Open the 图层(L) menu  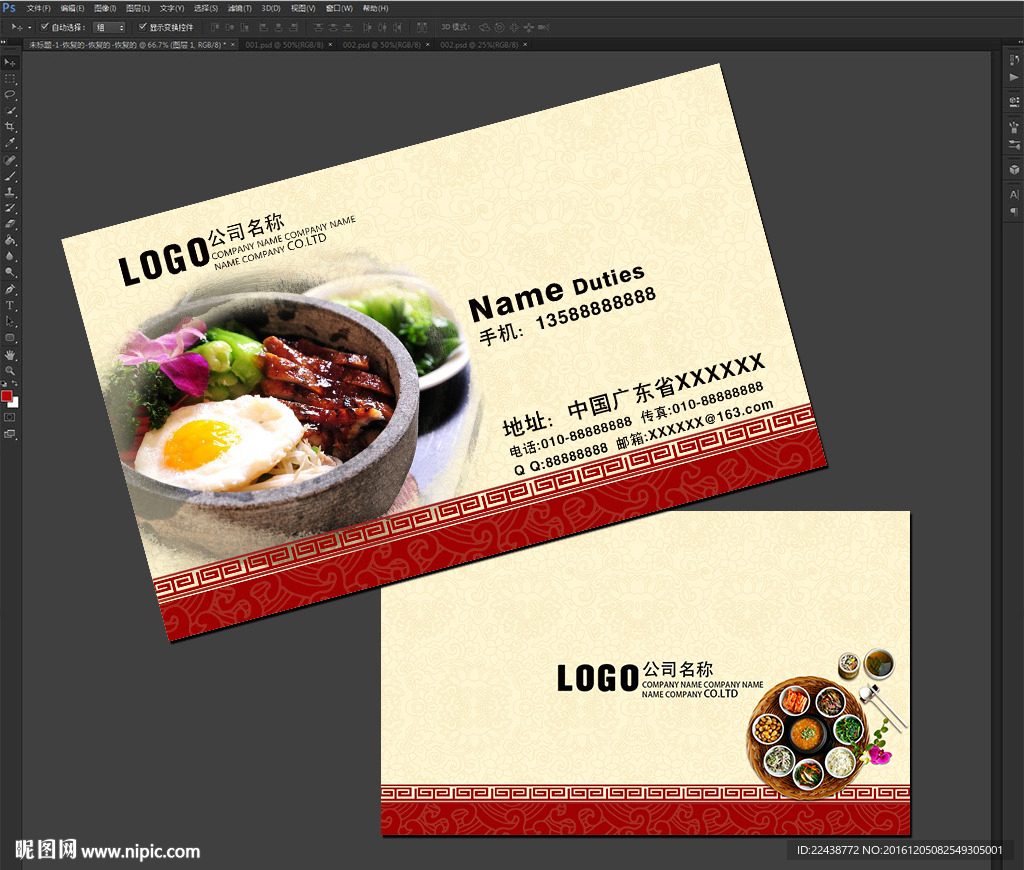coord(138,8)
